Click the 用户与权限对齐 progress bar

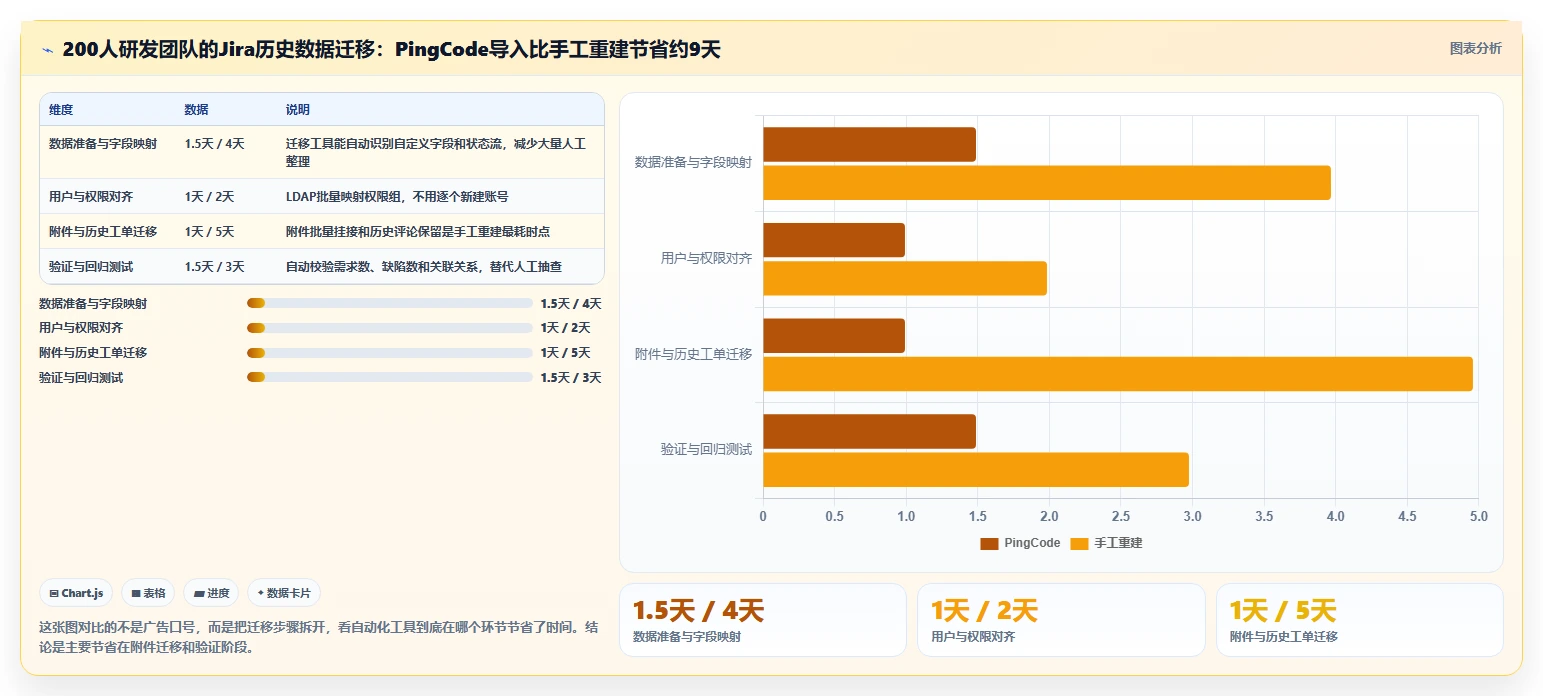coord(389,327)
